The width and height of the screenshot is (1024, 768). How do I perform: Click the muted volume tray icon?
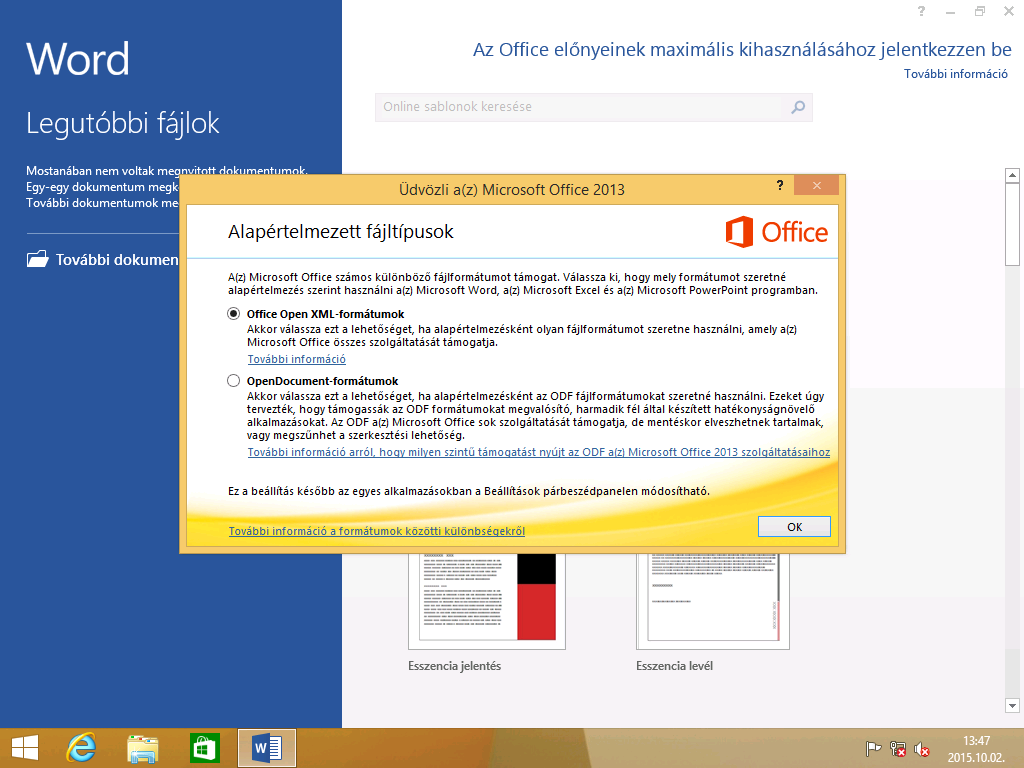coord(921,749)
